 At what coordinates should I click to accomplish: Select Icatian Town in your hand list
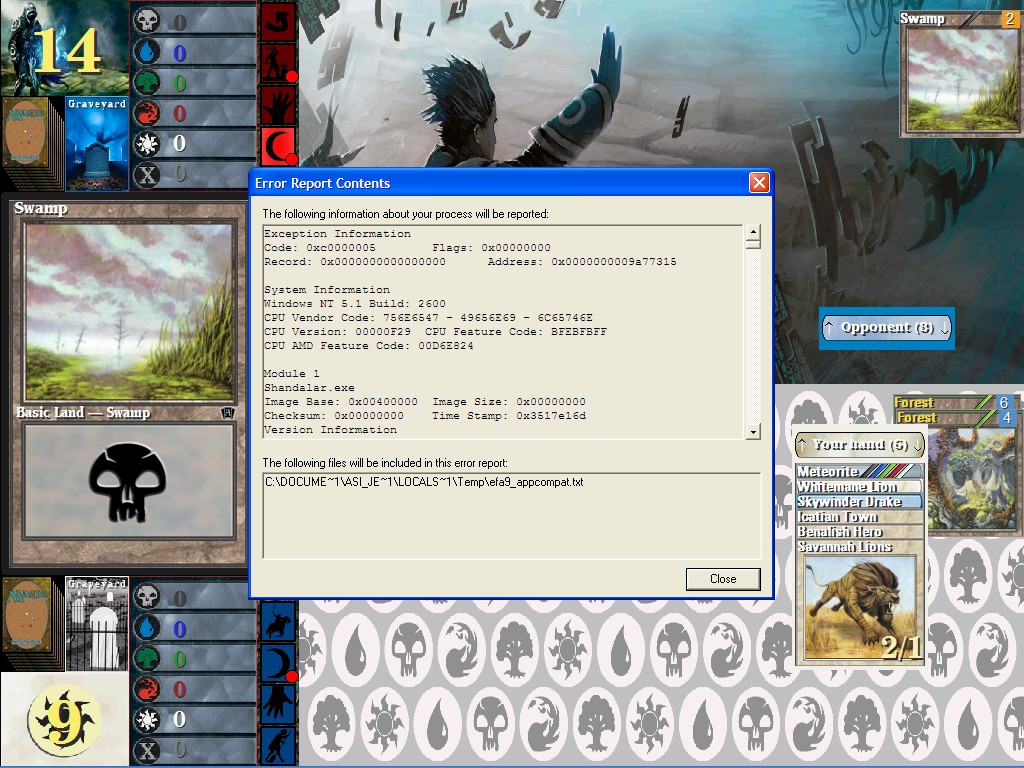[859, 517]
